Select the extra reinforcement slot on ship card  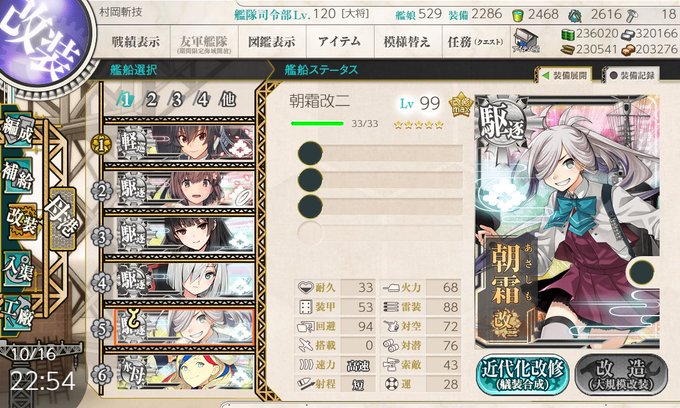click(x=641, y=272)
